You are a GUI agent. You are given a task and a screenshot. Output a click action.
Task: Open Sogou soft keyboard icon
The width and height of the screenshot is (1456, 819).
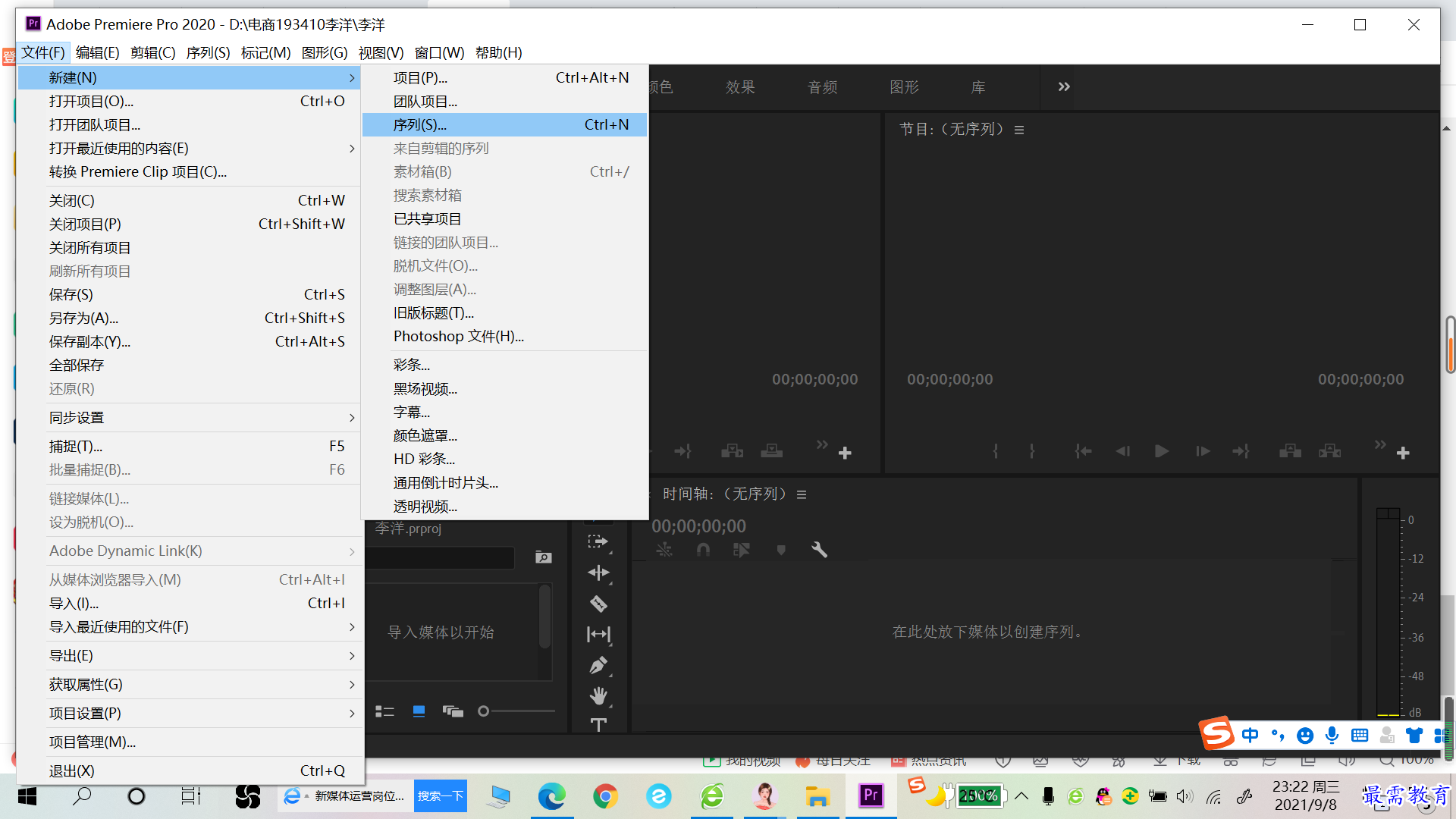(x=1360, y=735)
